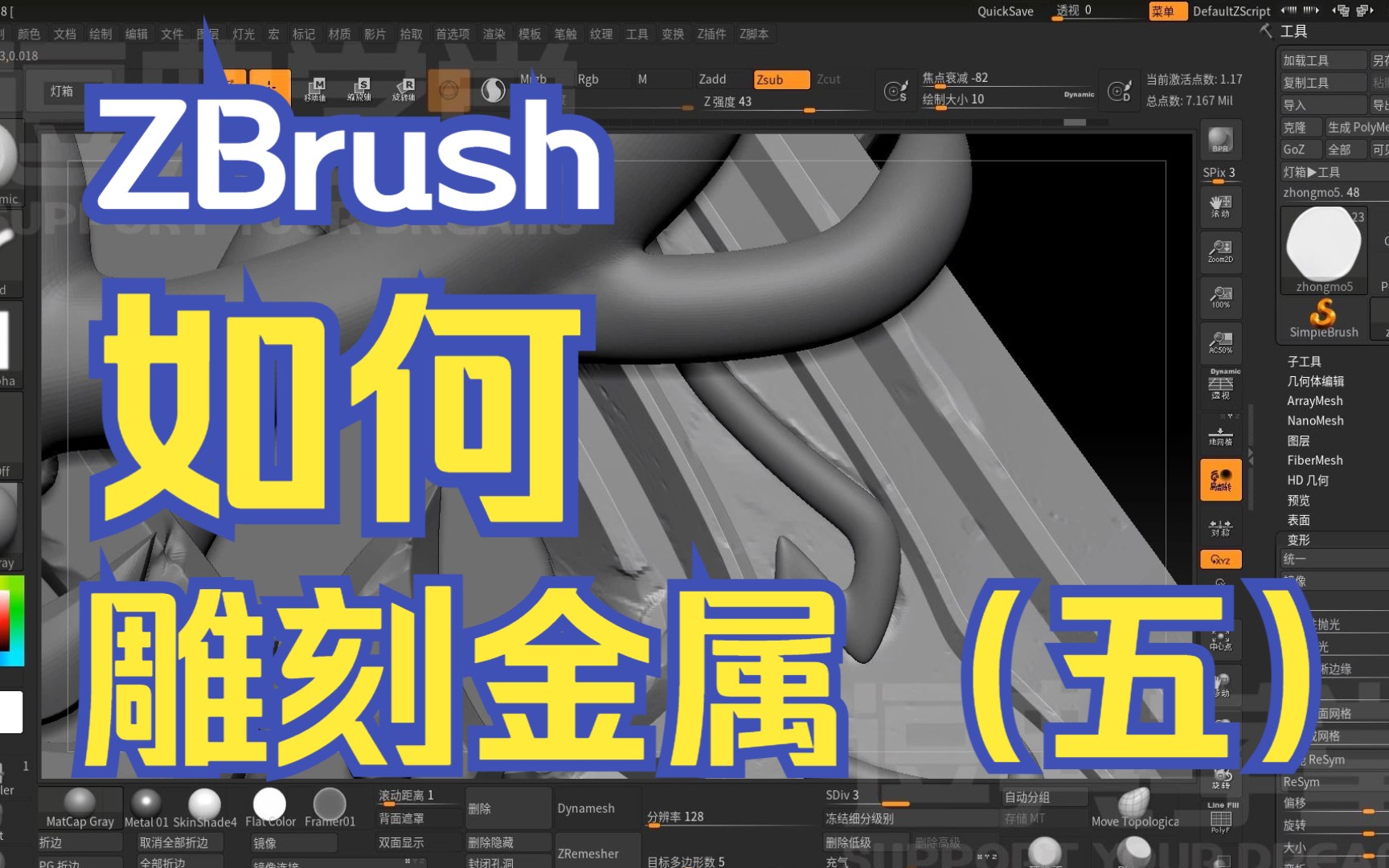This screenshot has height=868, width=1389.
Task: Open the Z脚本 zscript menu
Action: pos(754,34)
